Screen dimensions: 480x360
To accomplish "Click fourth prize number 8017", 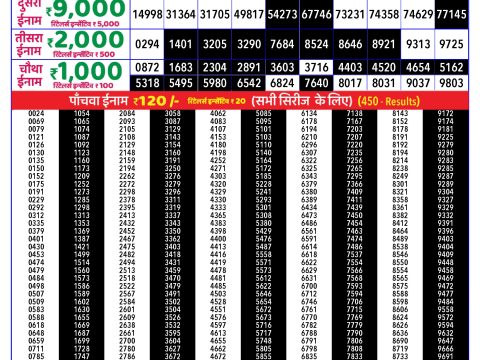I will 350,83.
